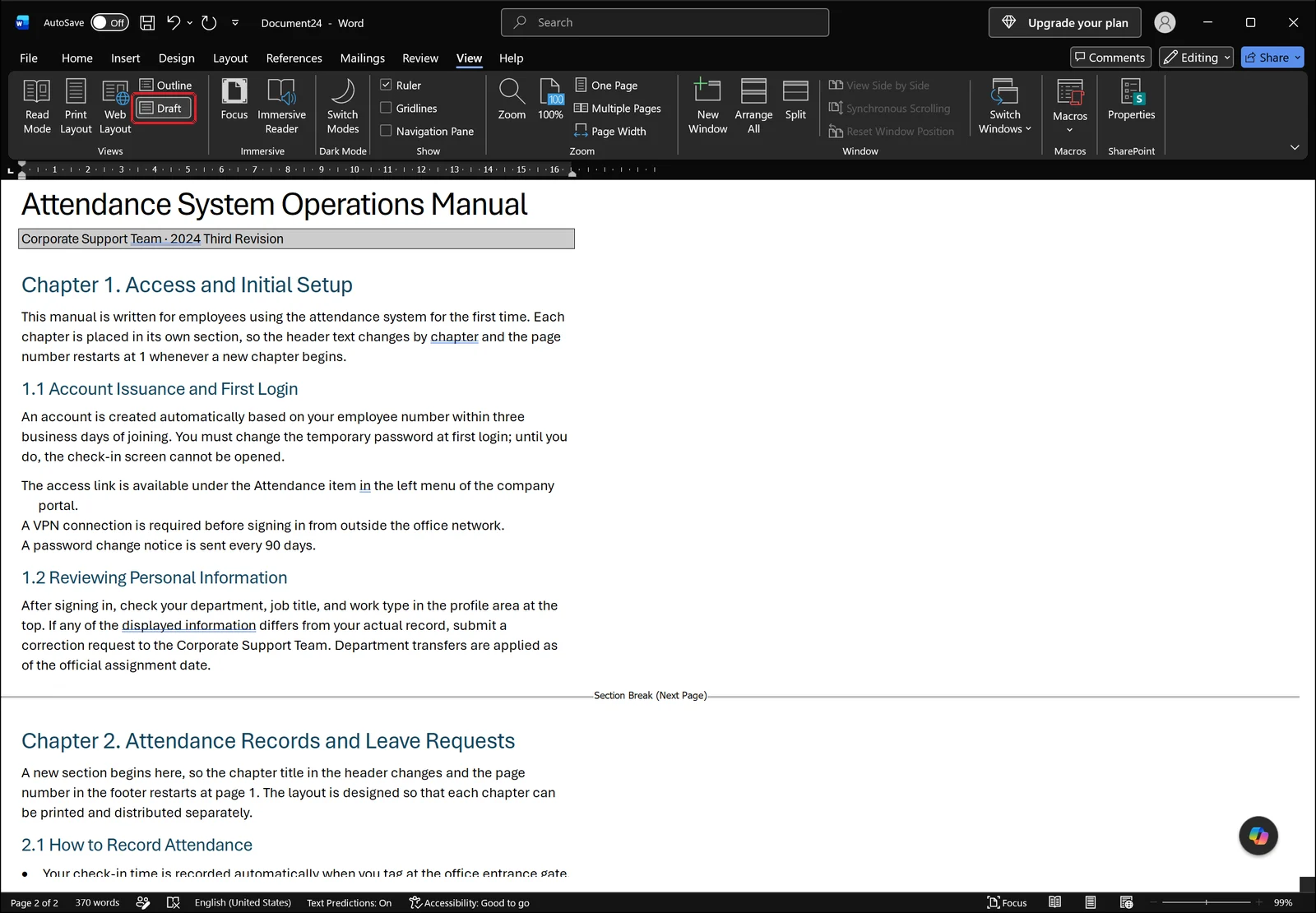Select Web Layout icon in the status bar
Viewport: 1316px width, 913px height.
[x=1126, y=902]
